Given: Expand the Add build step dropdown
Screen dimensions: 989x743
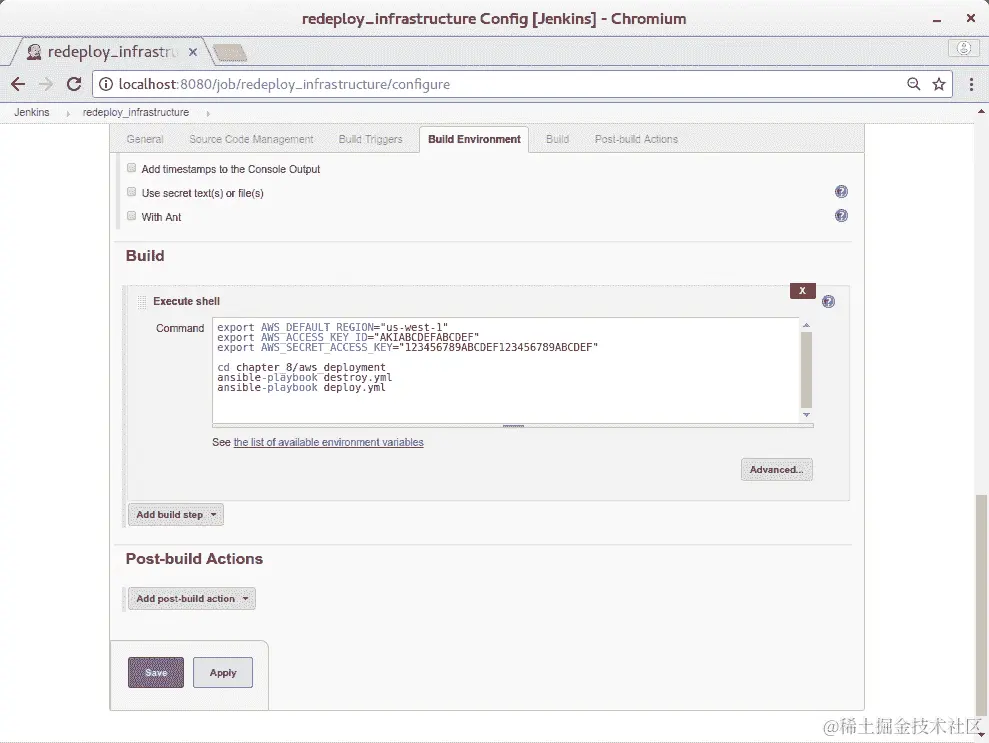Looking at the screenshot, I should 176,515.
